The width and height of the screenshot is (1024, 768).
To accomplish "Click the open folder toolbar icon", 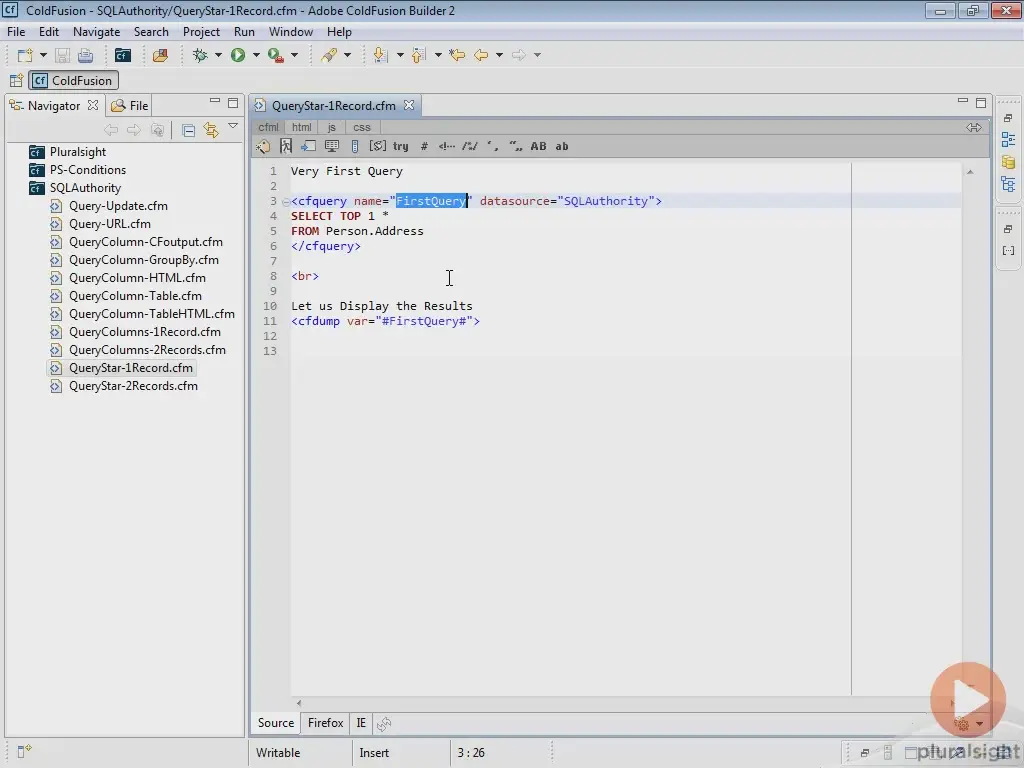I will (x=160, y=56).
